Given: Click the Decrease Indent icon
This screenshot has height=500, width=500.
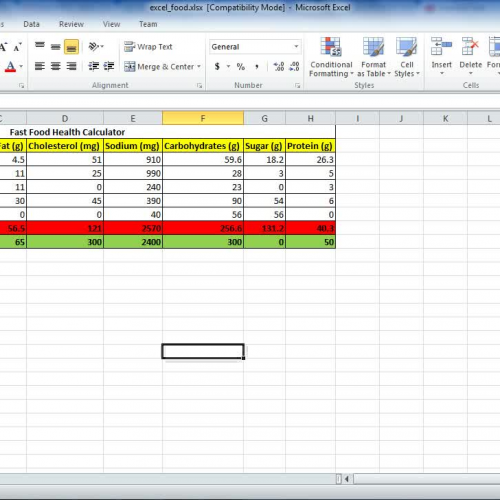Looking at the screenshot, I should (94, 66).
